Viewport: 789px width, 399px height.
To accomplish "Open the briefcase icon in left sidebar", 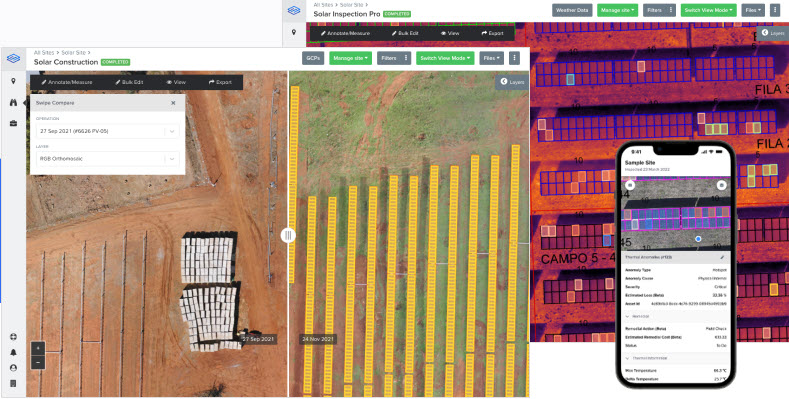I will coord(14,123).
